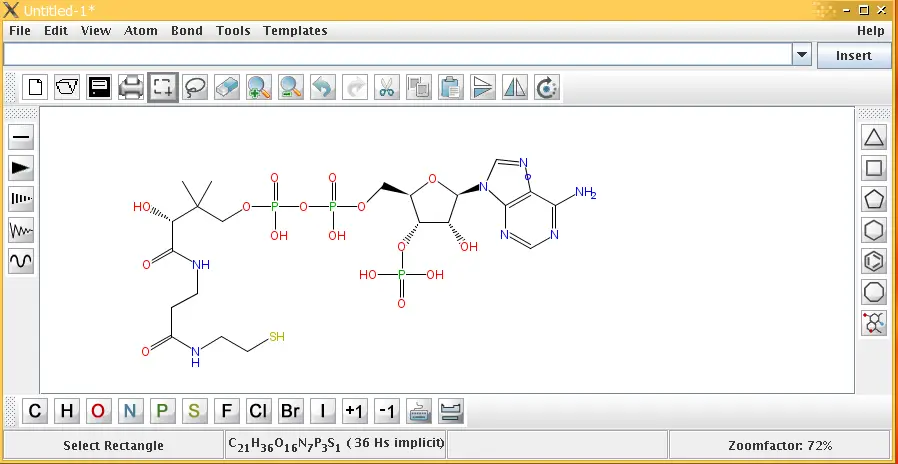Choose the cyclopentane ring template
The image size is (898, 464).
pyautogui.click(x=874, y=200)
